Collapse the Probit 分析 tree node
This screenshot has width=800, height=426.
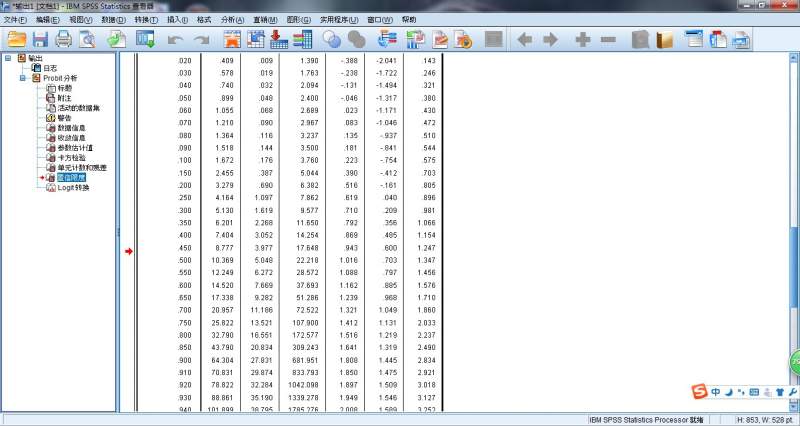tap(23, 78)
